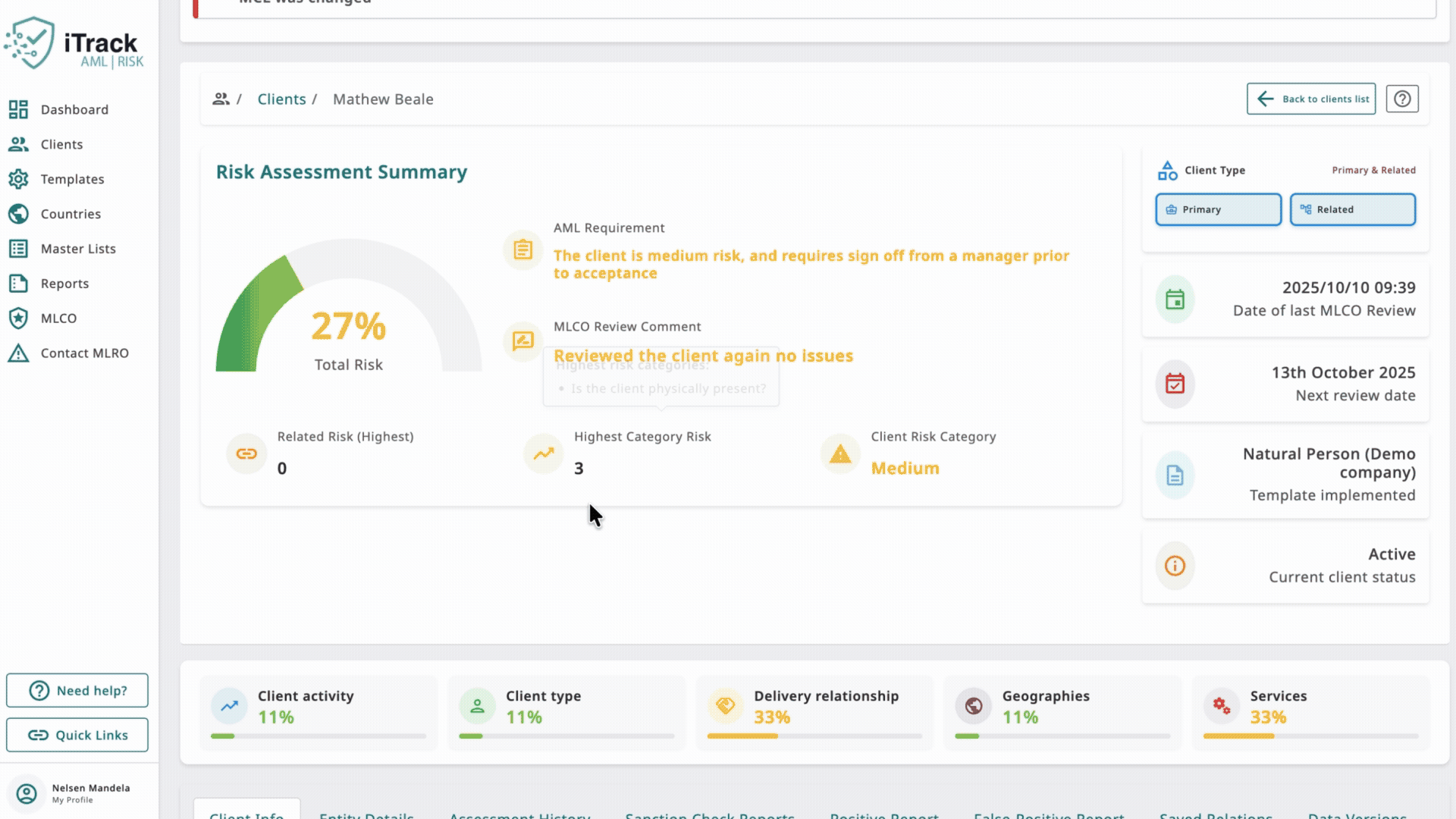Expand the Quick Links panel
The height and width of the screenshot is (819, 1456).
click(x=77, y=735)
